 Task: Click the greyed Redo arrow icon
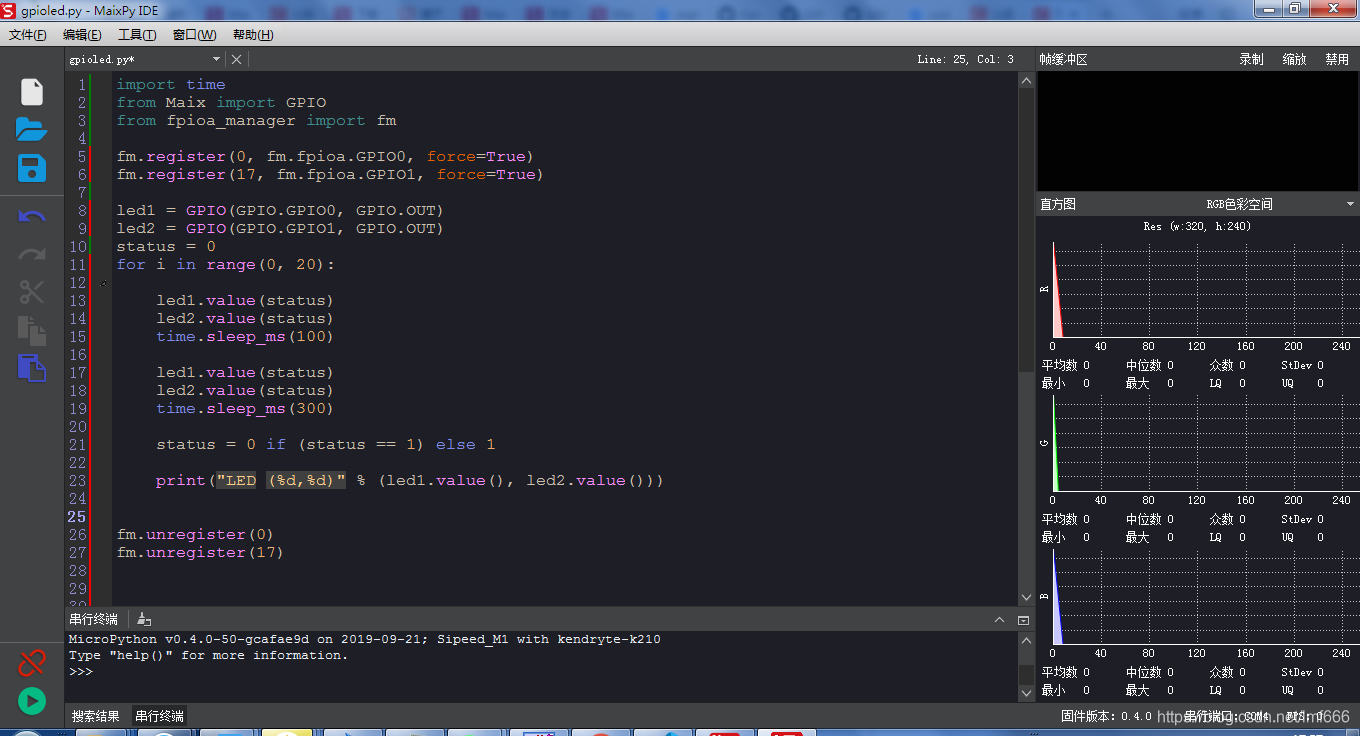pos(32,254)
